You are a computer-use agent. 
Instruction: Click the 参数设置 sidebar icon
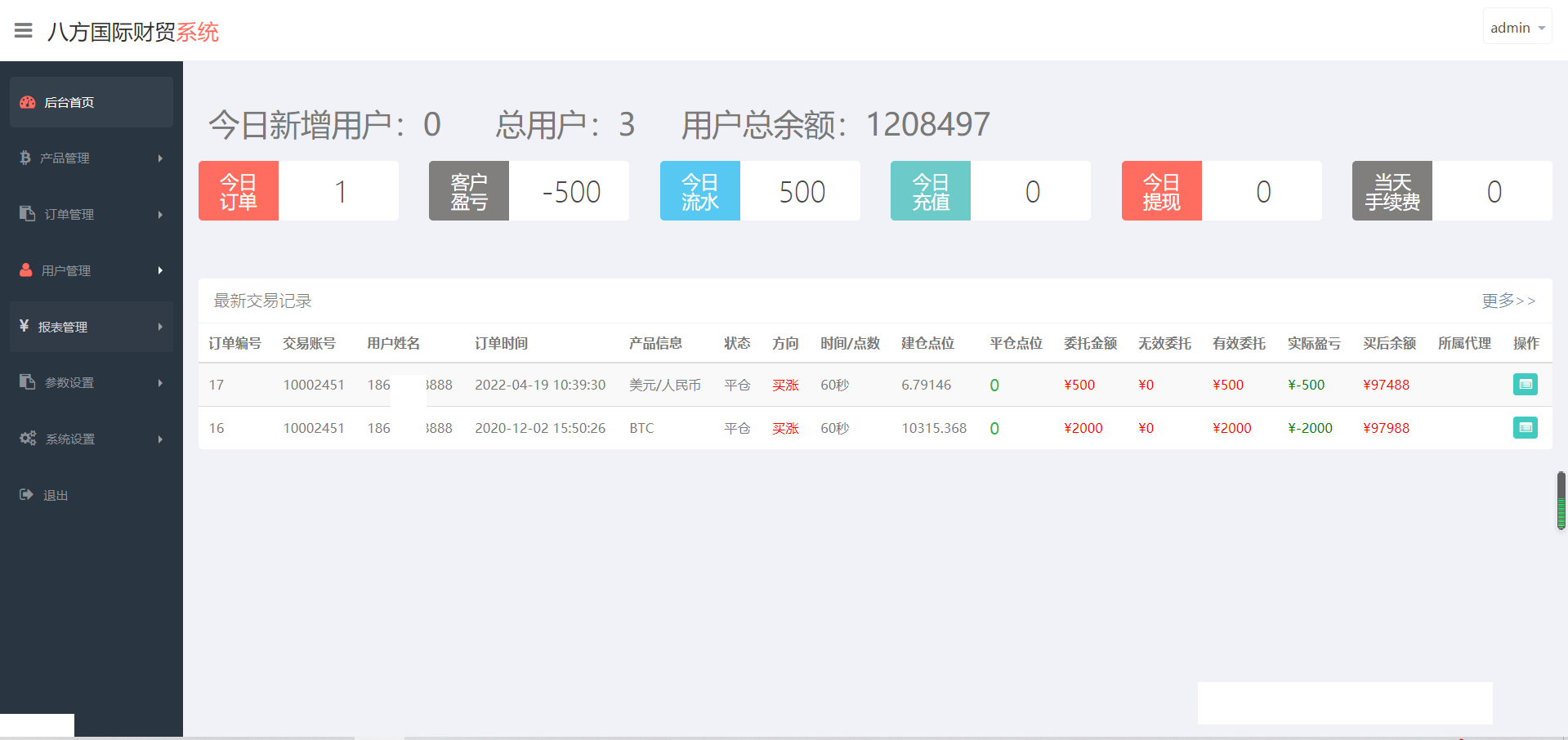pyautogui.click(x=27, y=381)
